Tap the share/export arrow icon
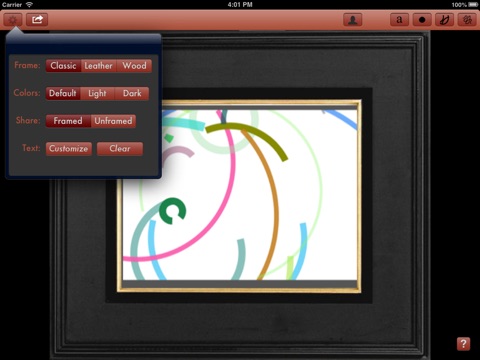The image size is (480, 360). (x=37, y=20)
